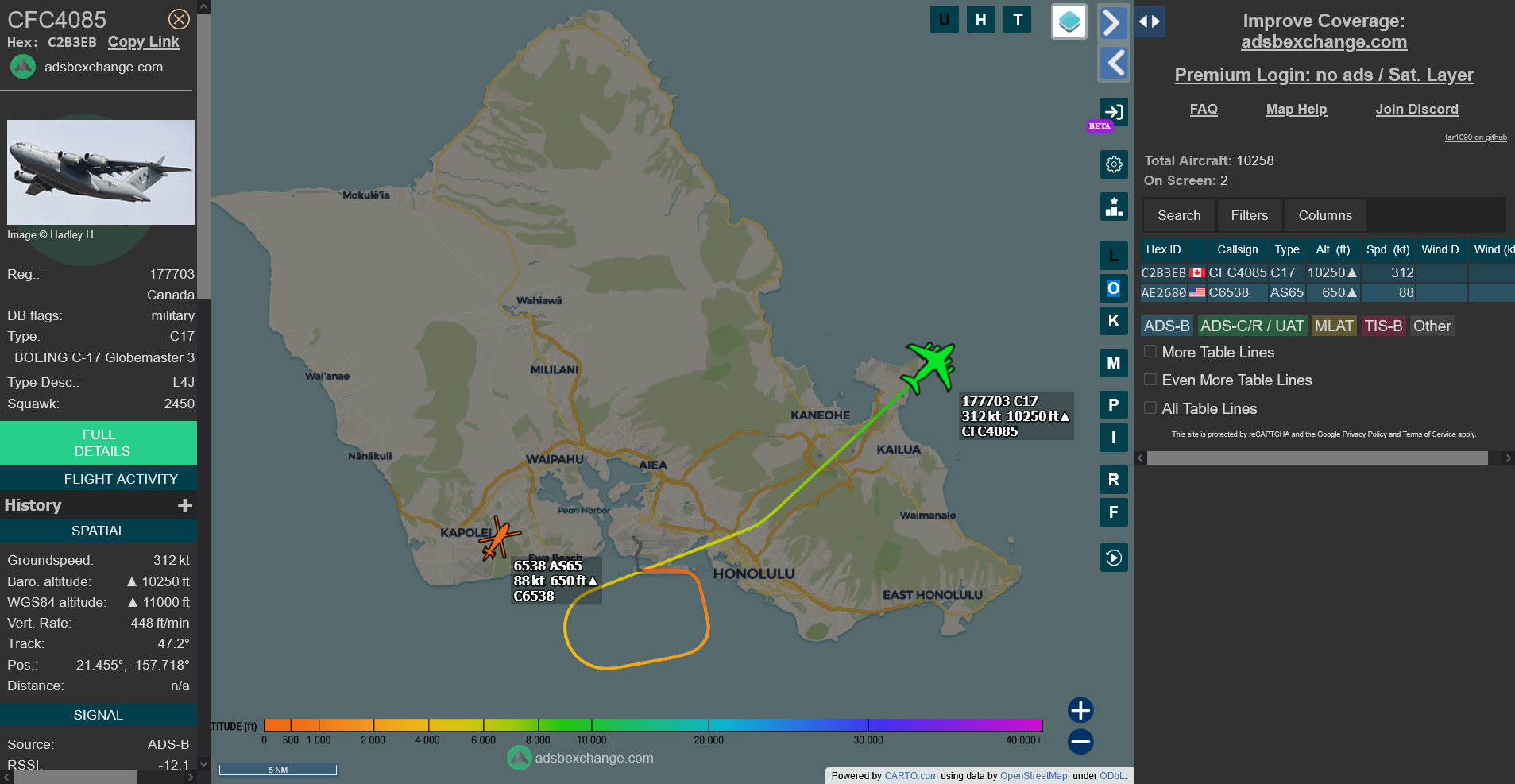1515x784 pixels.
Task: Toggle the Other source filter
Action: point(1432,326)
